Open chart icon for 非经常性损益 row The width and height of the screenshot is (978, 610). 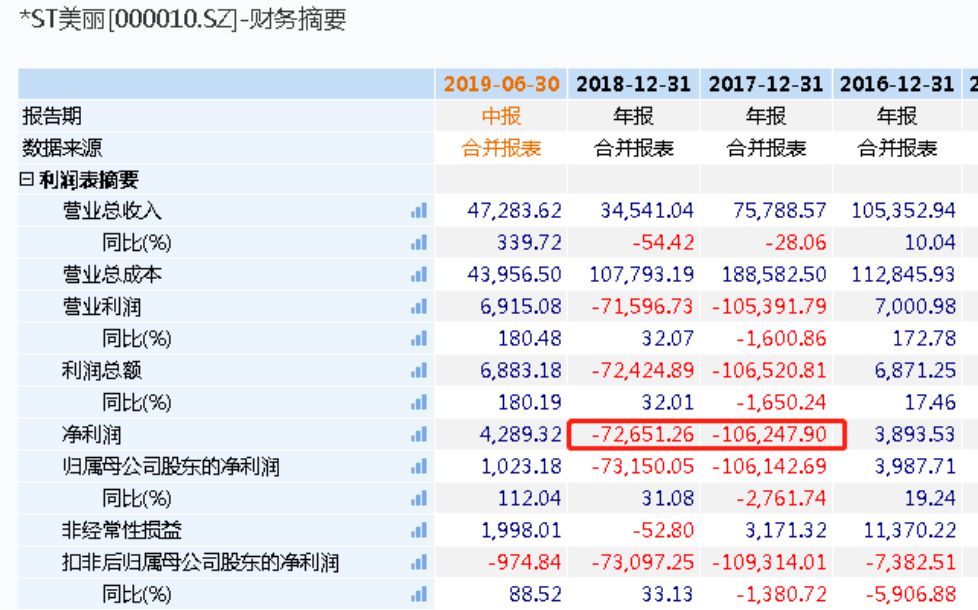(419, 531)
